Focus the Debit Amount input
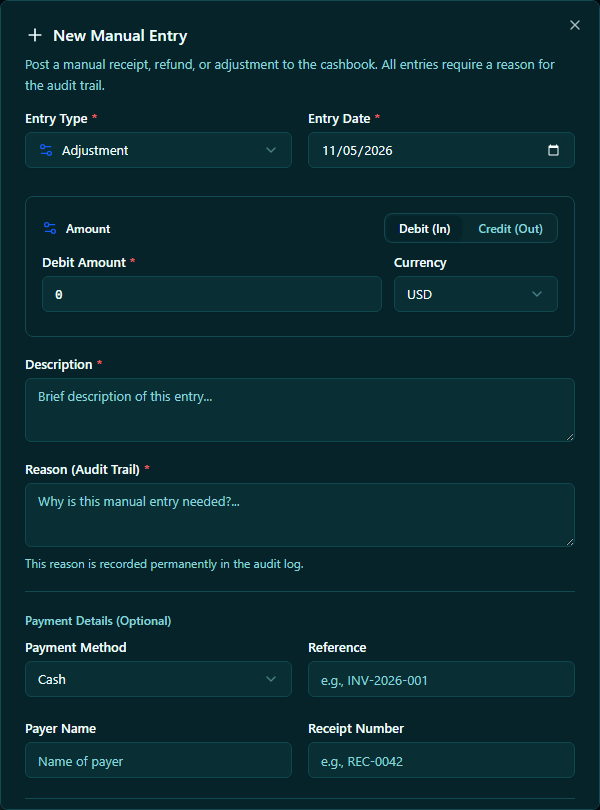Screen dimensions: 600x810 click(212, 294)
